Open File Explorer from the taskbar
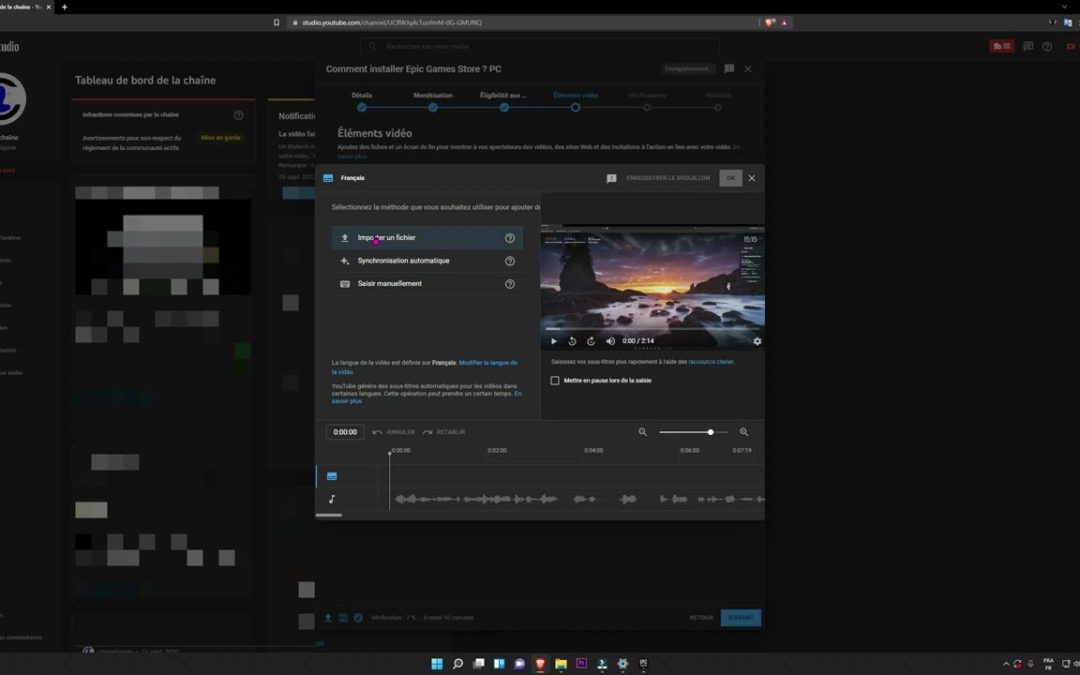This screenshot has height=675, width=1080. [561, 664]
